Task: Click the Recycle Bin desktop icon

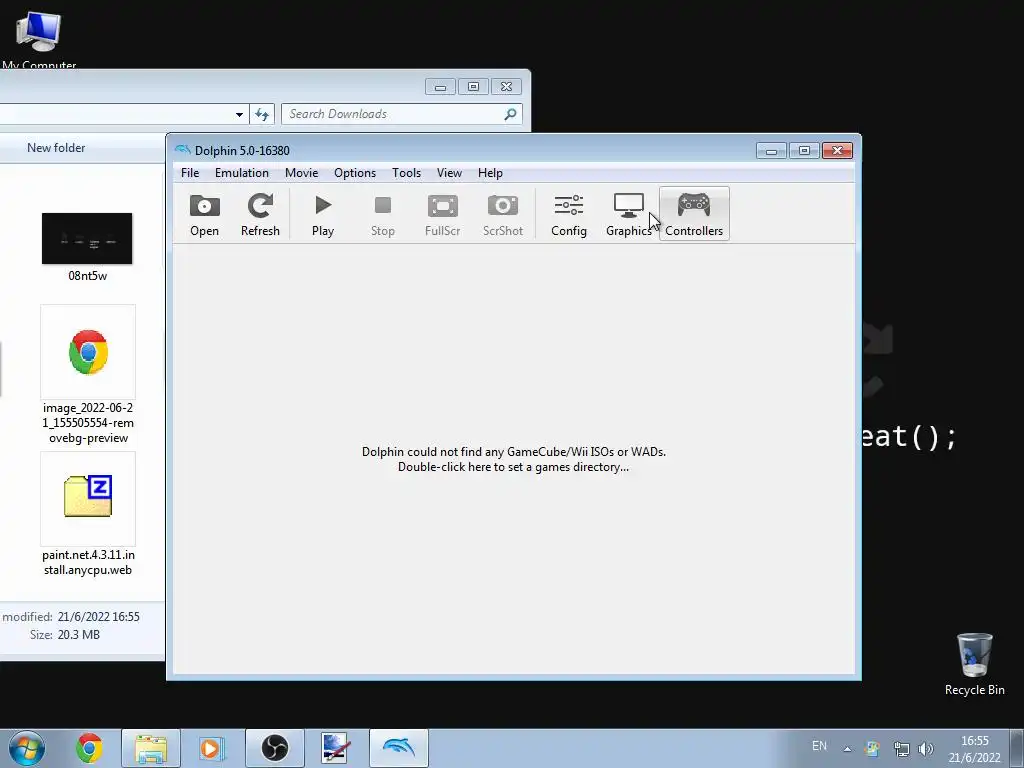Action: (974, 664)
